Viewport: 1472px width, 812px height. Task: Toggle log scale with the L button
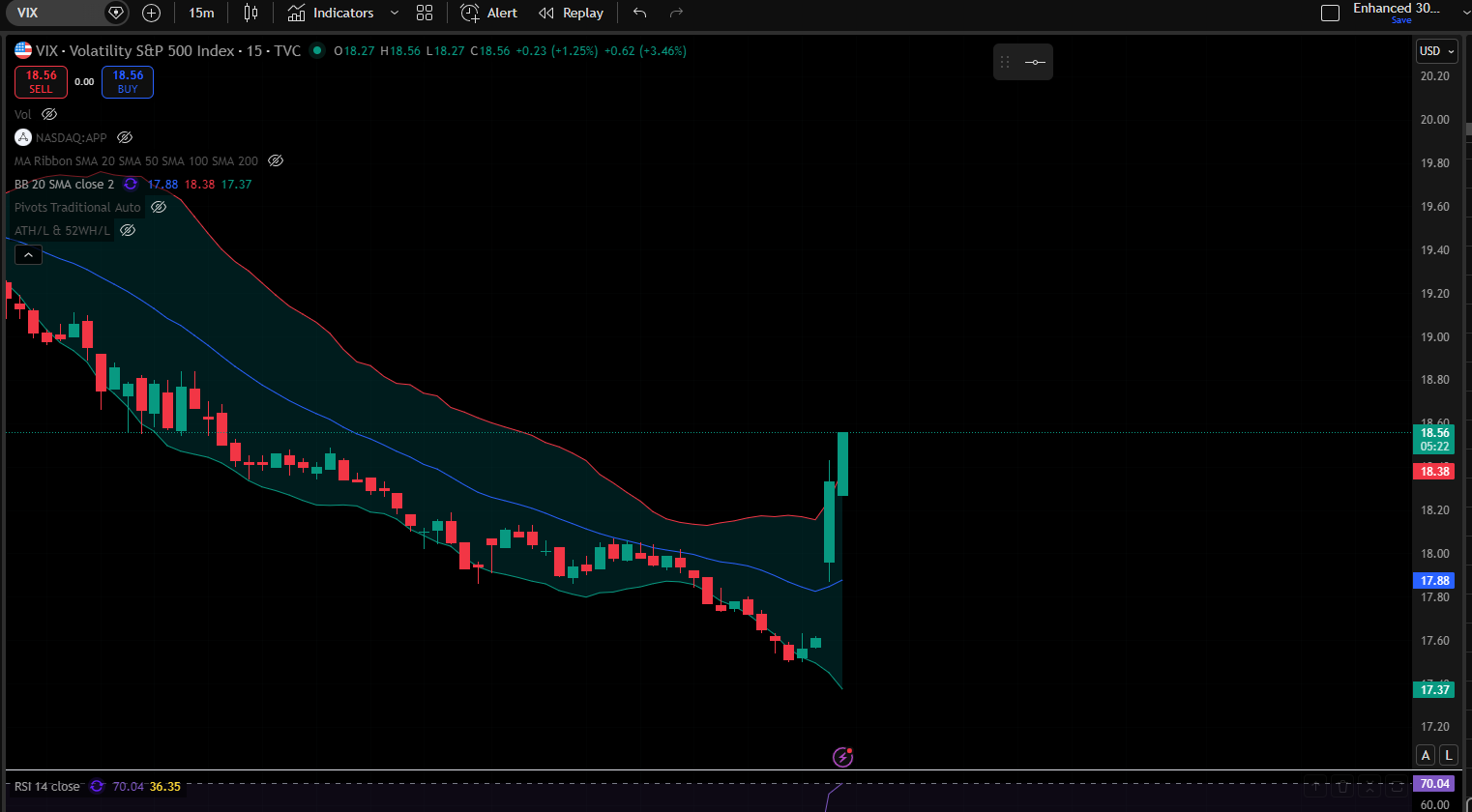(1448, 755)
